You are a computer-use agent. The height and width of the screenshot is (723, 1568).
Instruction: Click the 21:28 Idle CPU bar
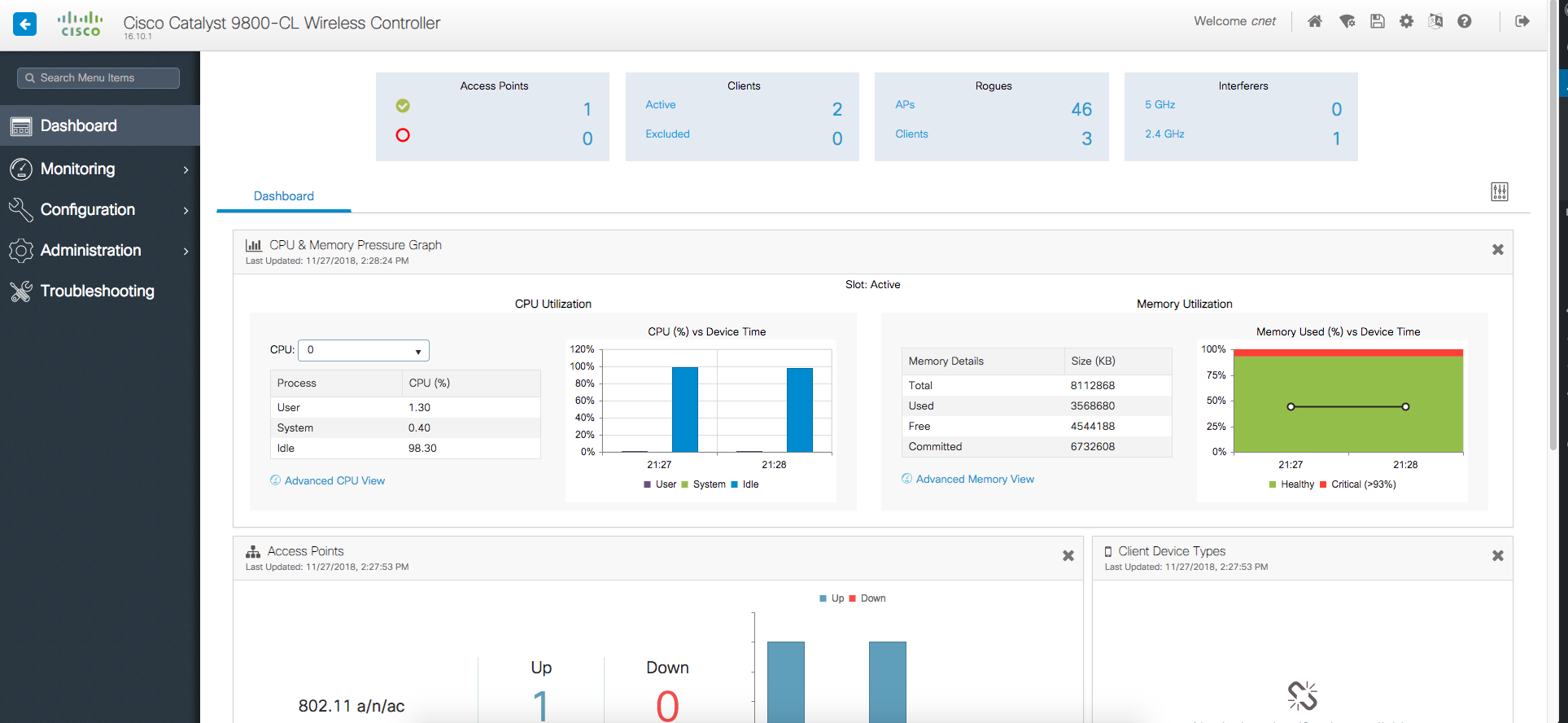point(800,410)
